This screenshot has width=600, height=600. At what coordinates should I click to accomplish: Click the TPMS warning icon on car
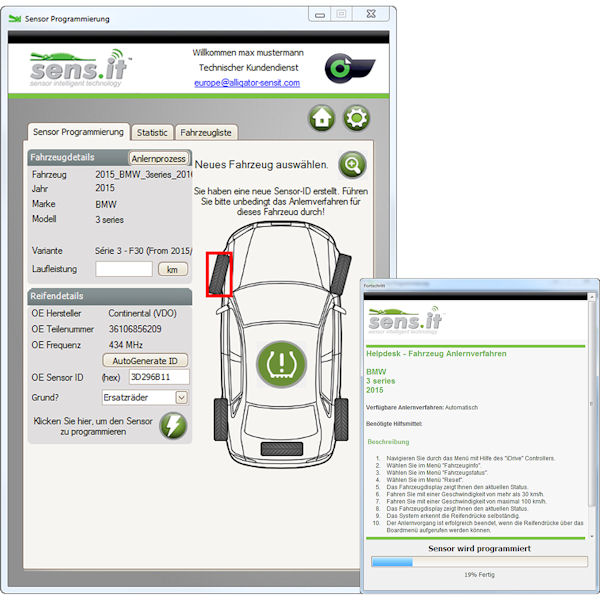click(x=281, y=364)
